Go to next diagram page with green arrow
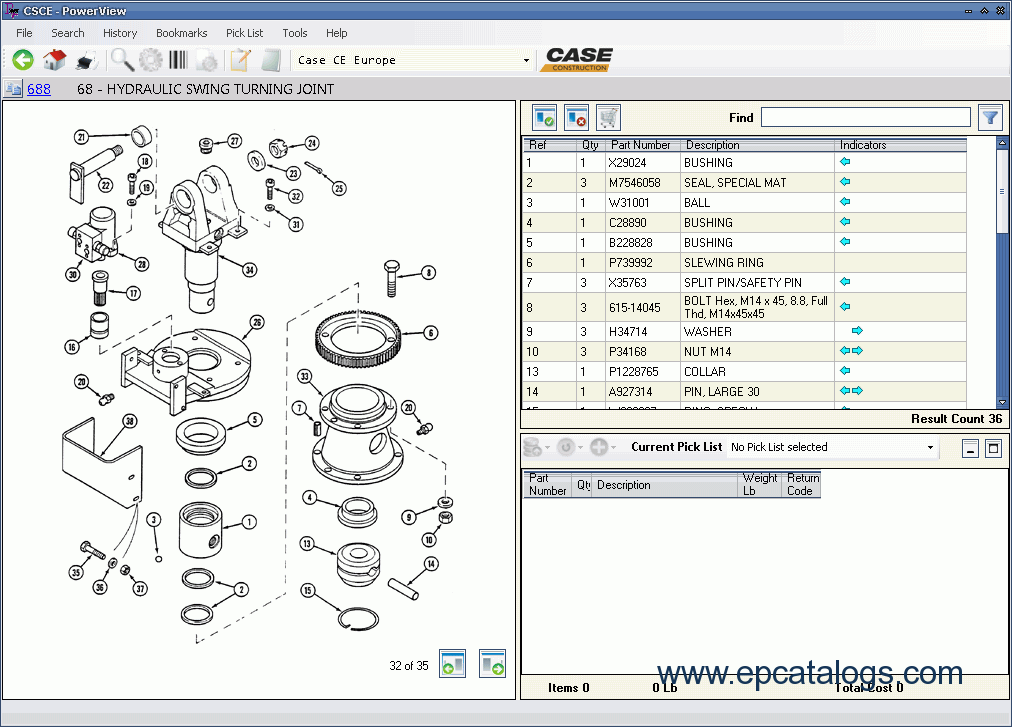This screenshot has height=727, width=1012. [491, 662]
